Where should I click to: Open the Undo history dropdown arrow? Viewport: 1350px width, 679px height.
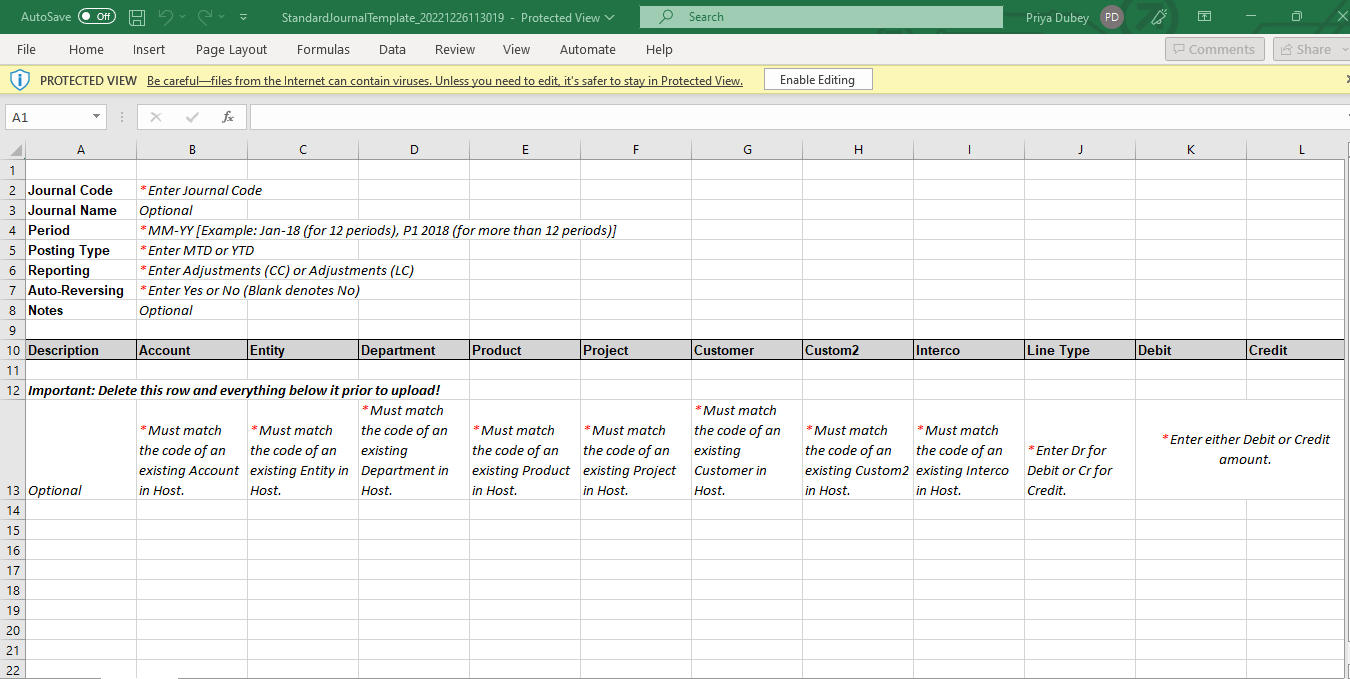pos(185,17)
